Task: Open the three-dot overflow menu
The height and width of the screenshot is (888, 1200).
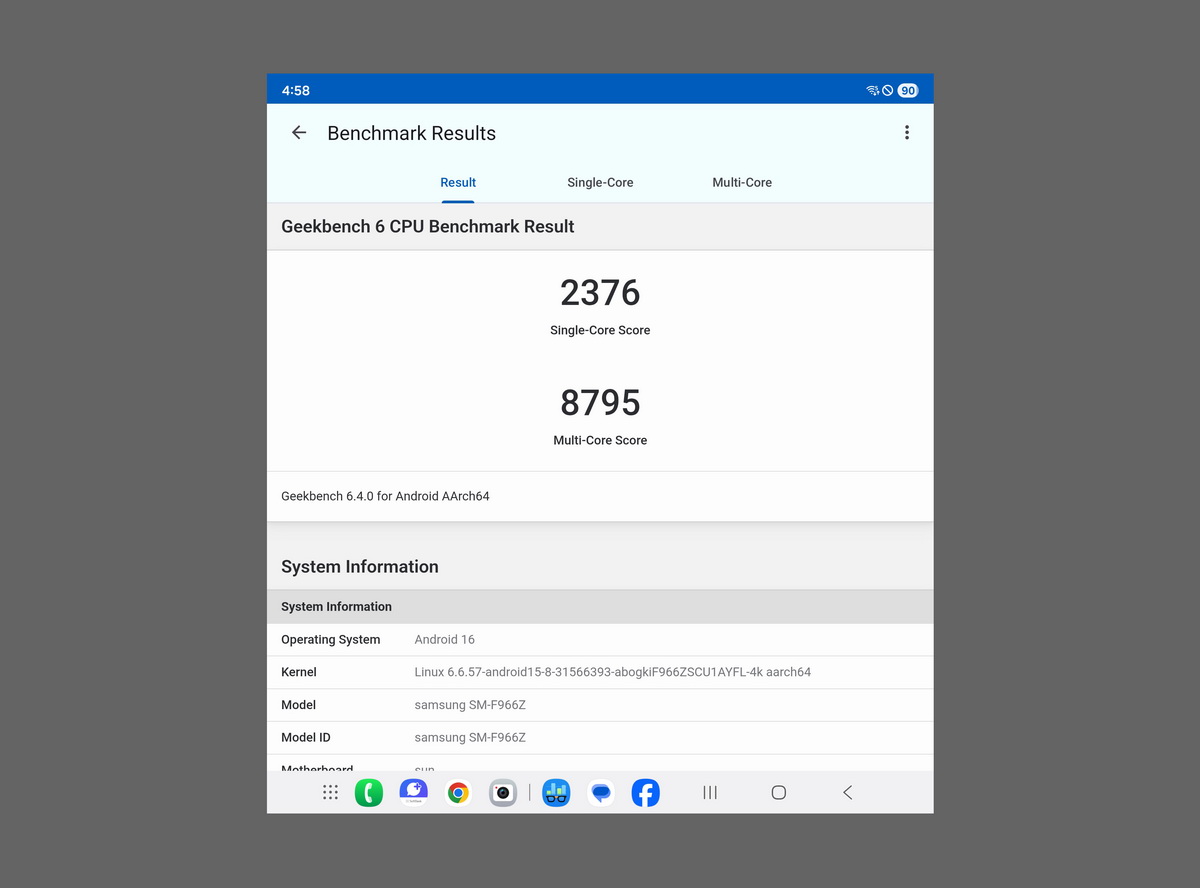Action: 907,132
